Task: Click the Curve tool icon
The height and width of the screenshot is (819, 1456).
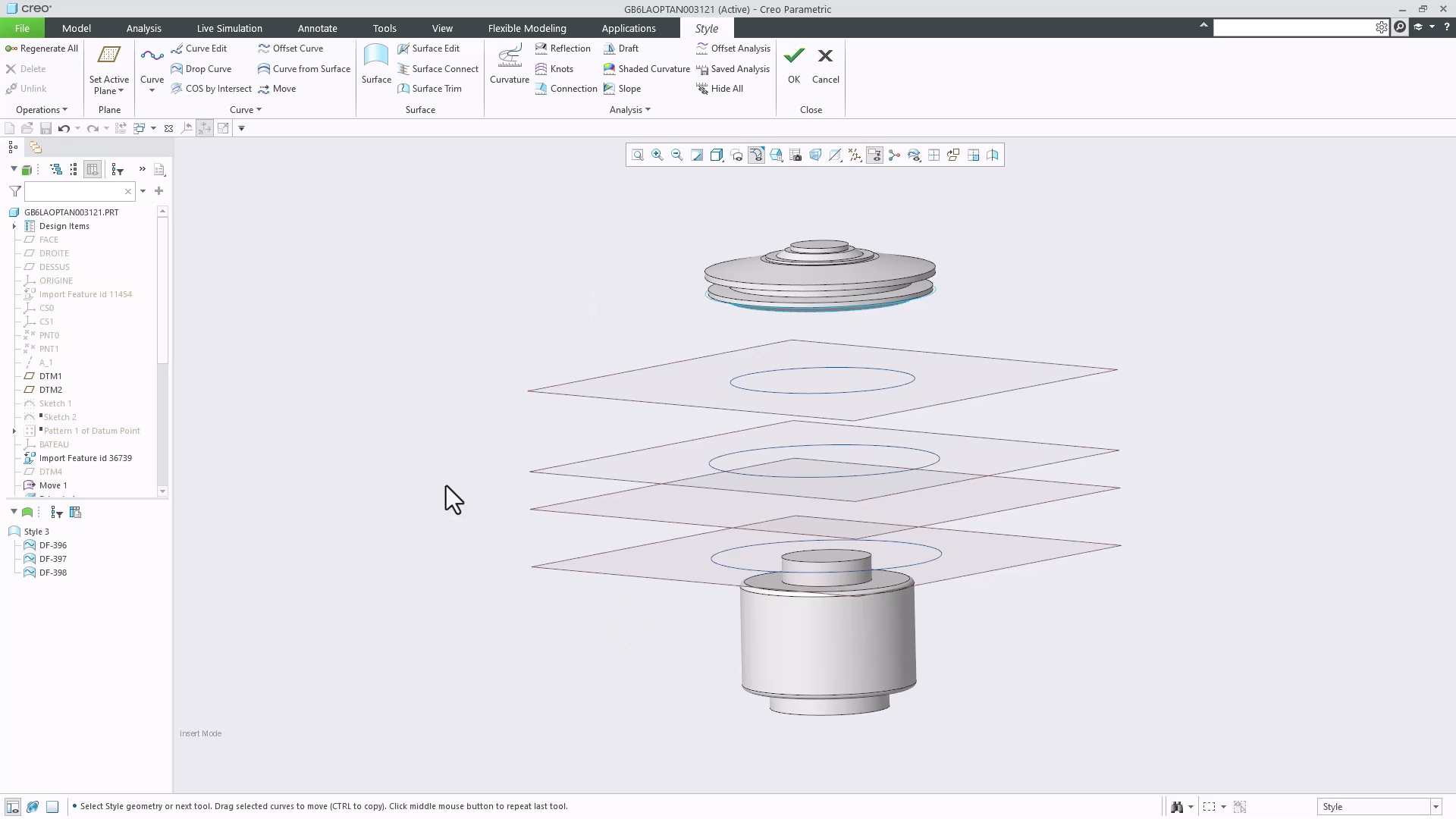Action: (x=152, y=56)
